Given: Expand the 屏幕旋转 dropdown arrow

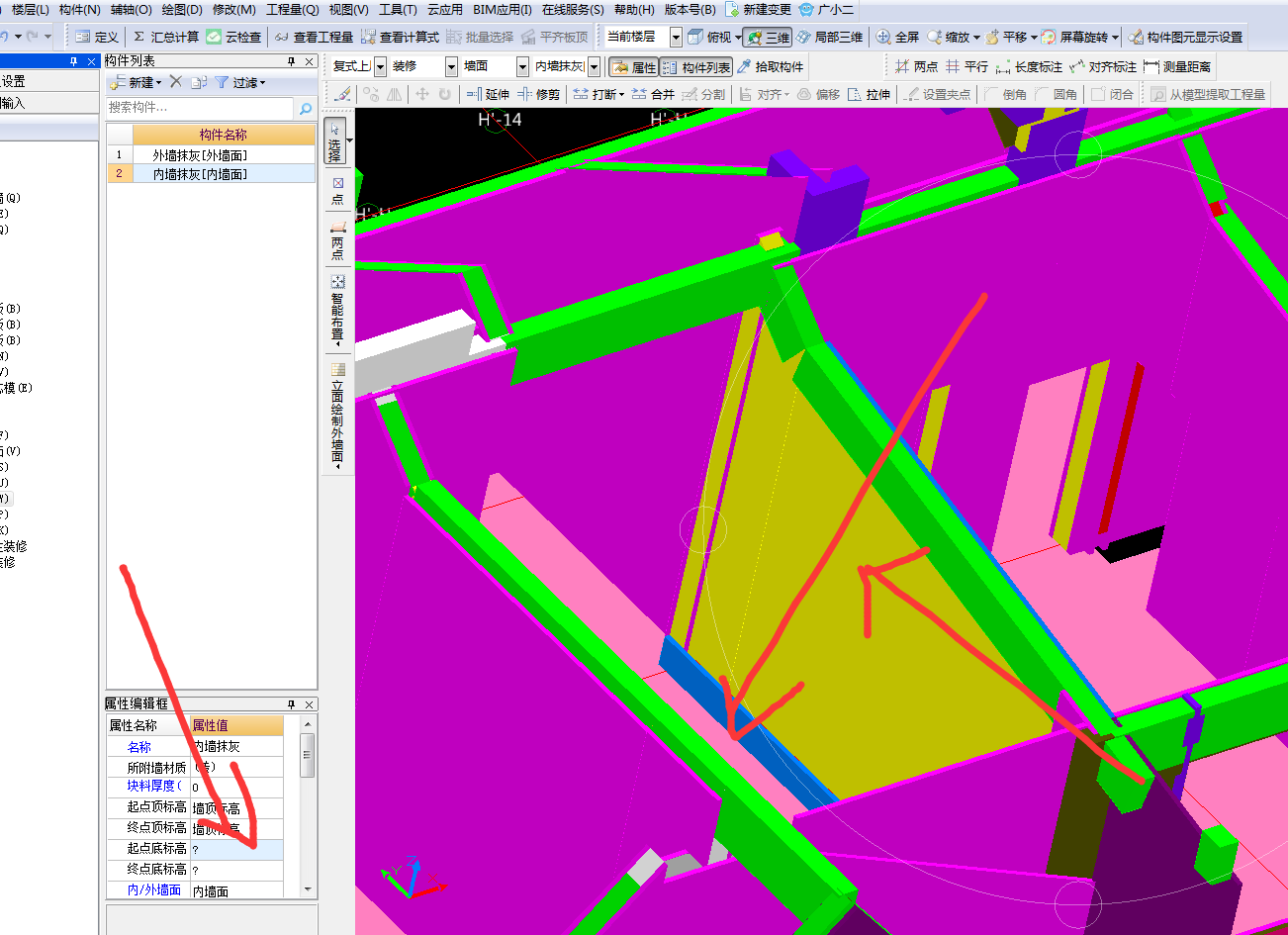Looking at the screenshot, I should click(1116, 38).
